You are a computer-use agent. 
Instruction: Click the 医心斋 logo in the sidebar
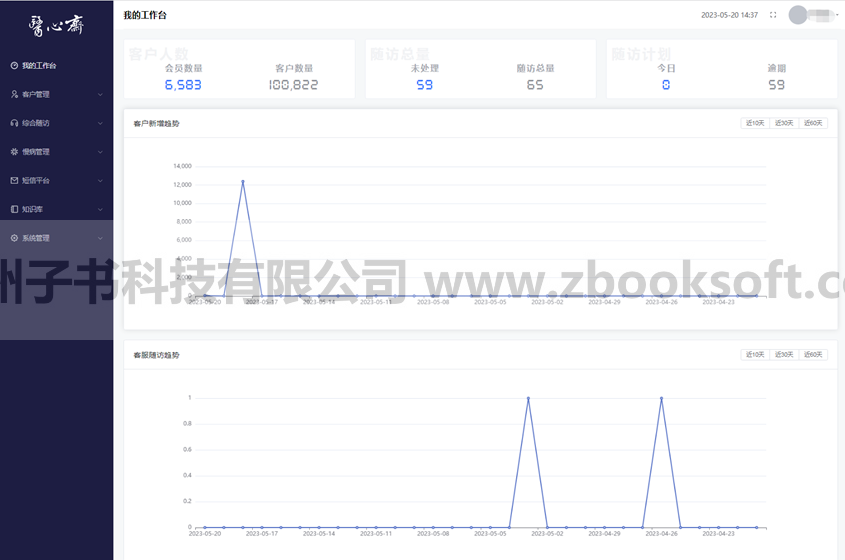[56, 25]
